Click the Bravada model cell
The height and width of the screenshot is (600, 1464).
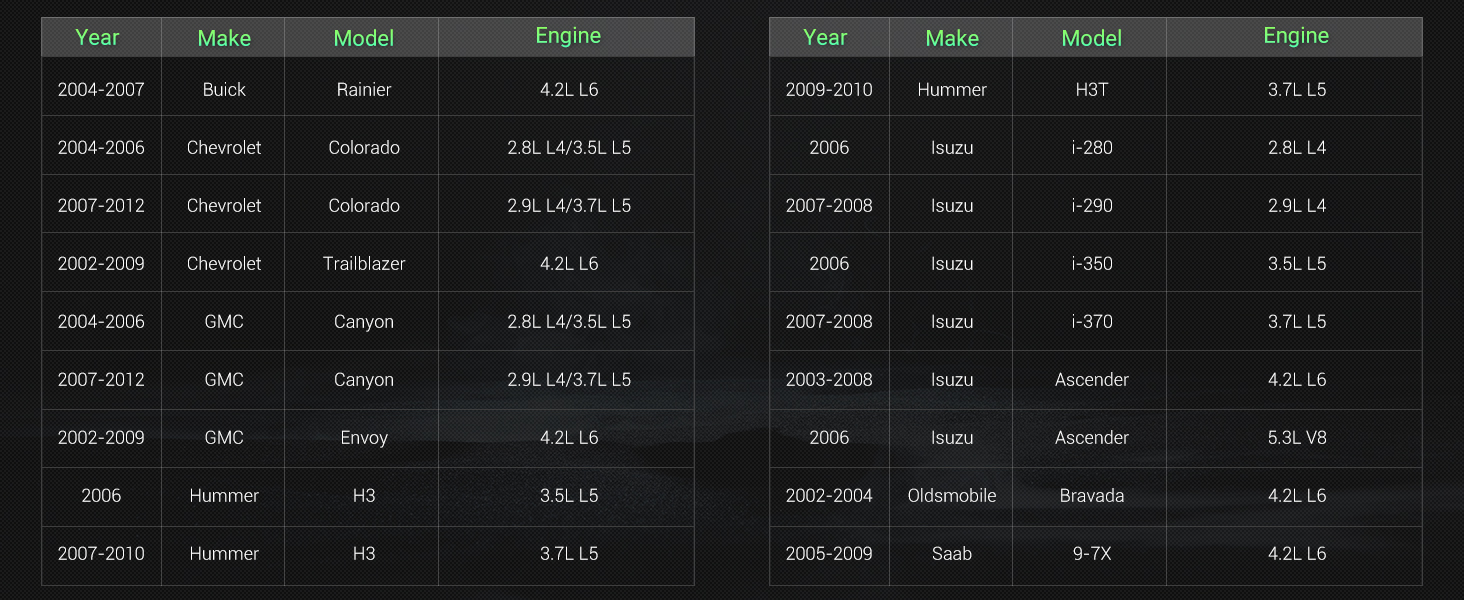1090,495
